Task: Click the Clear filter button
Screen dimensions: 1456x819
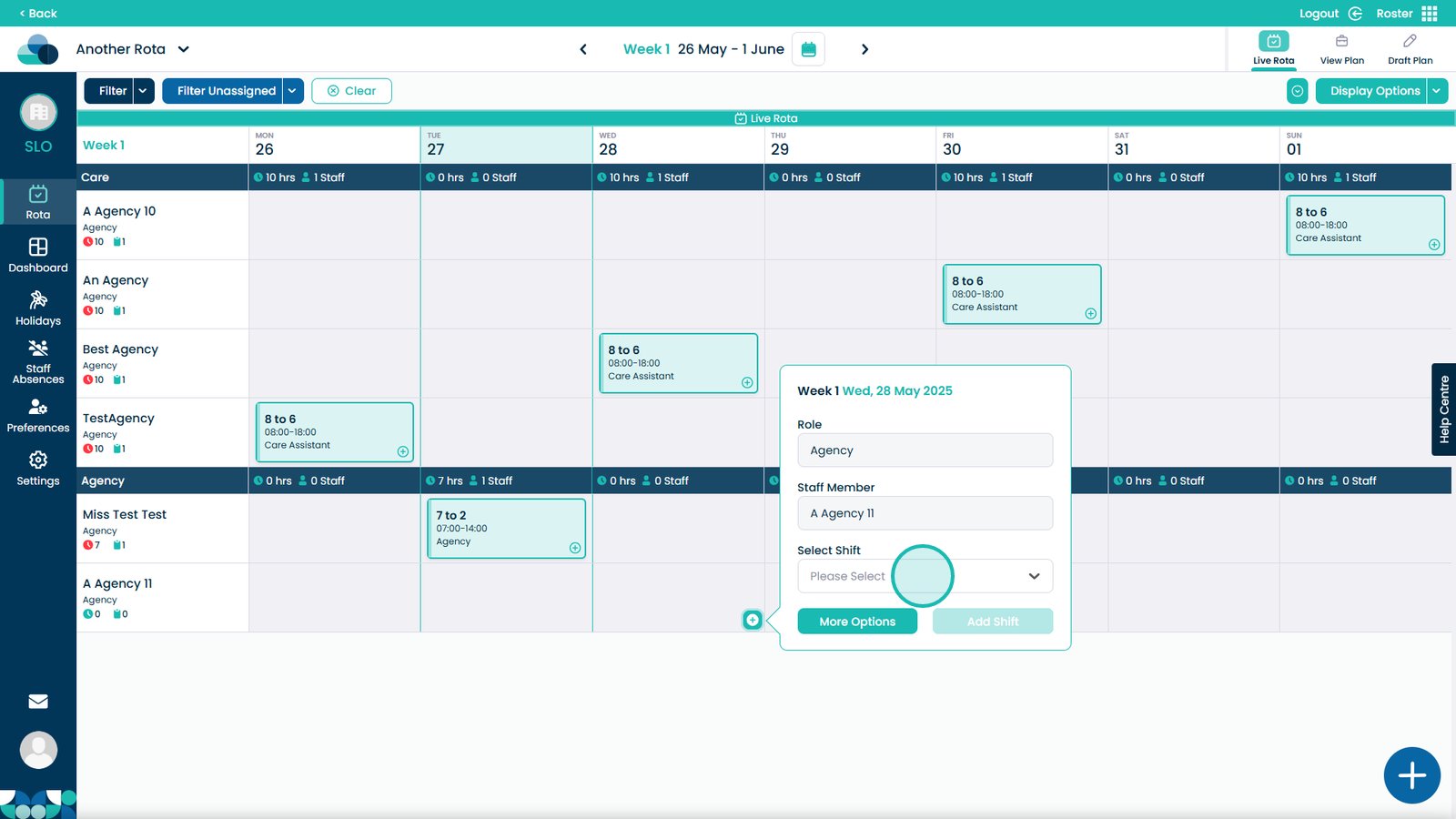Action: click(351, 91)
